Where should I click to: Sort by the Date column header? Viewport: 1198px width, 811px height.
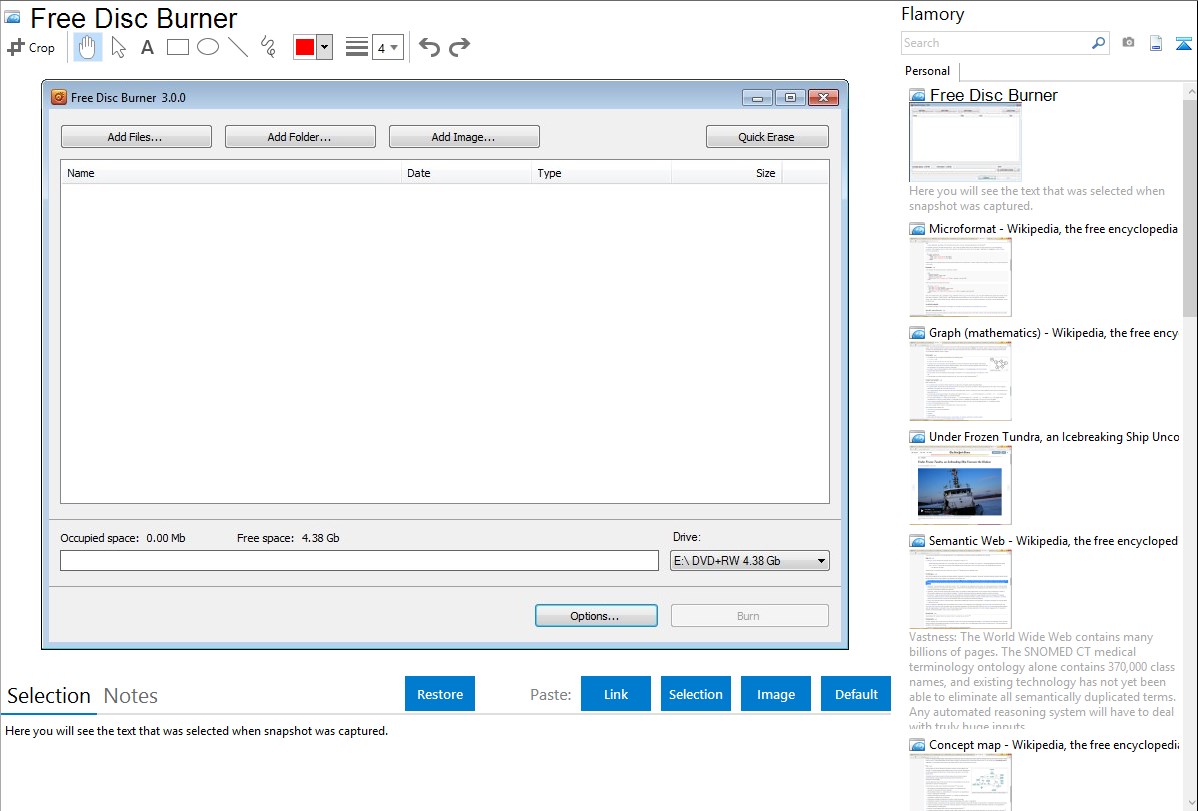pos(466,173)
